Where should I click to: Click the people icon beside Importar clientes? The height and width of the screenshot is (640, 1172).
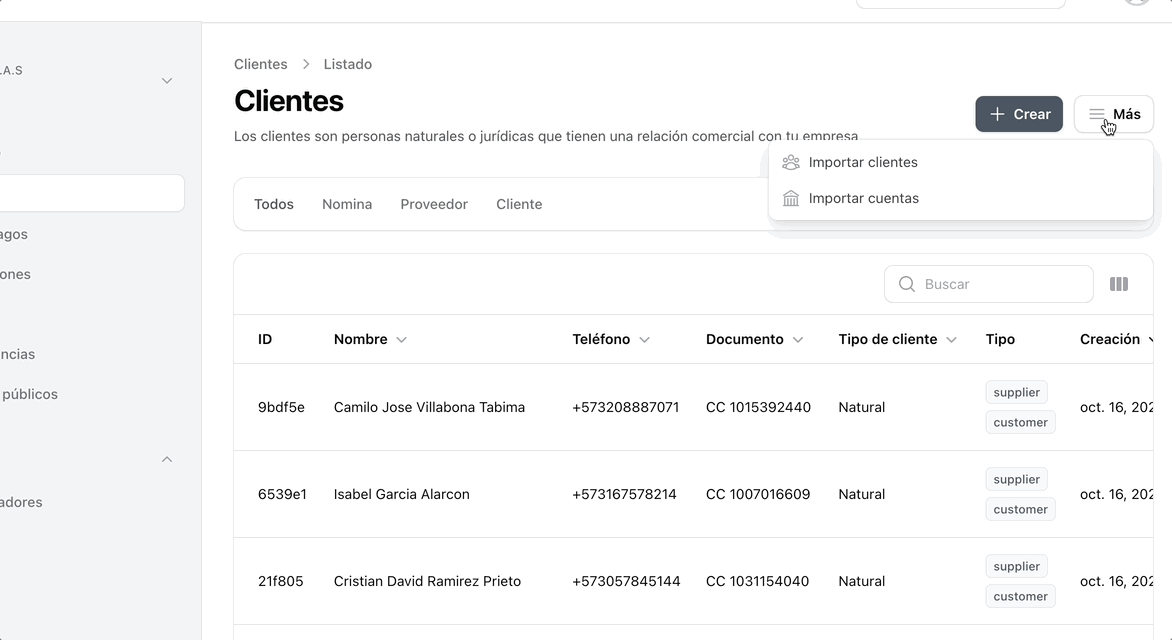click(790, 162)
